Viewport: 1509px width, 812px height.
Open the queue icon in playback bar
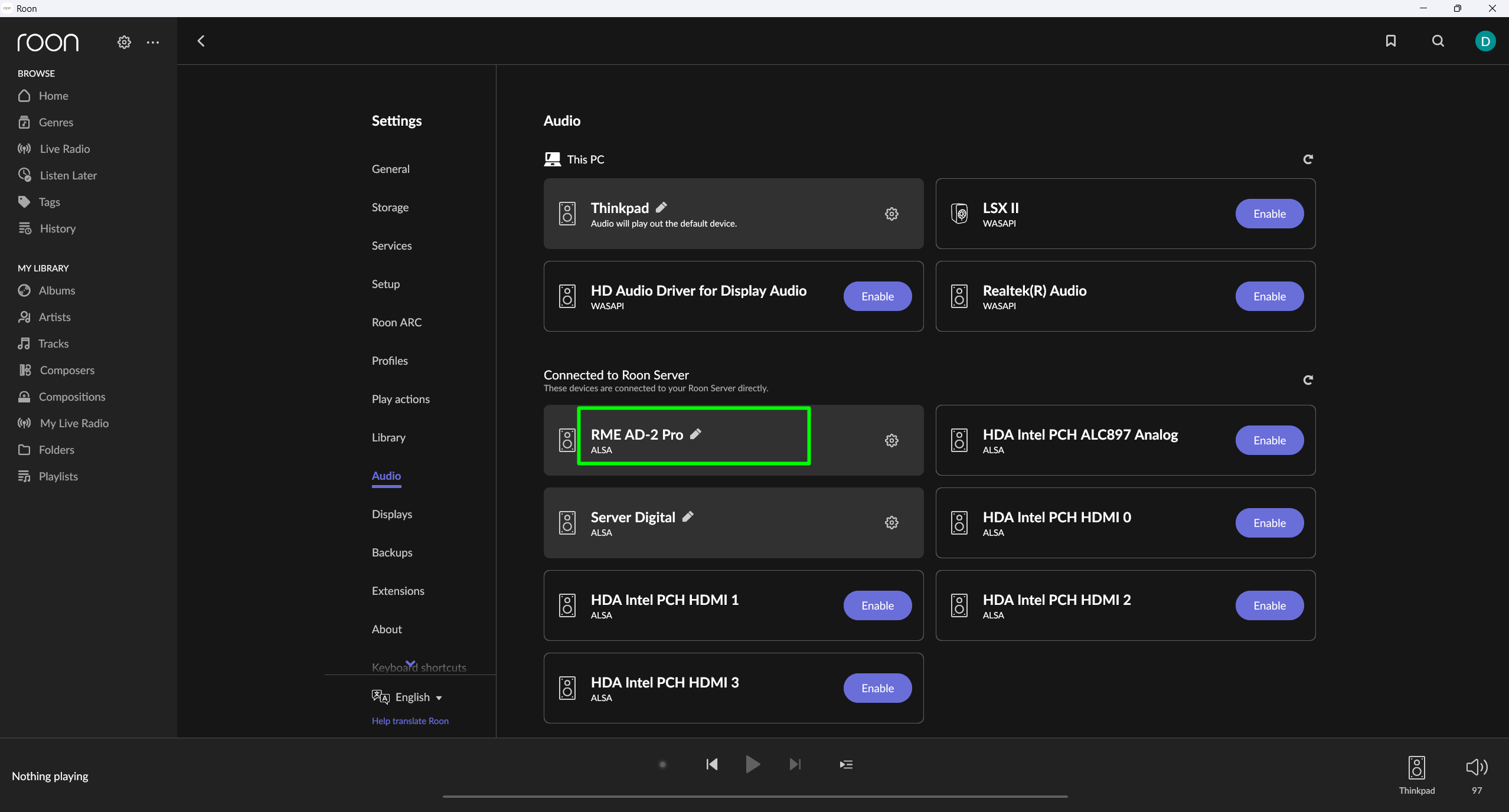845,764
